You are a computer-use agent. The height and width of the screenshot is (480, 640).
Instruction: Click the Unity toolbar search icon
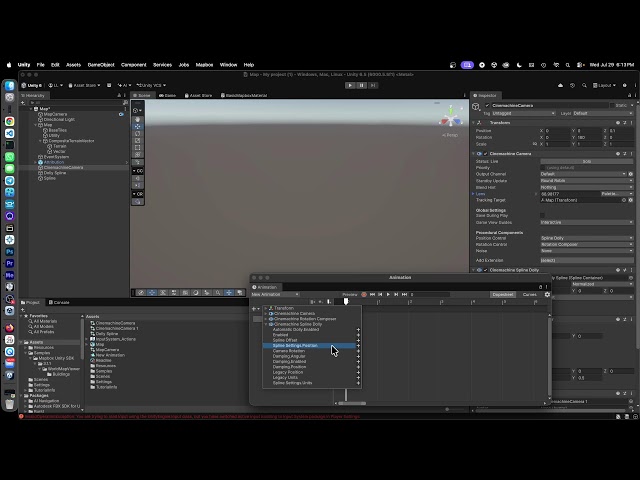[x=584, y=85]
